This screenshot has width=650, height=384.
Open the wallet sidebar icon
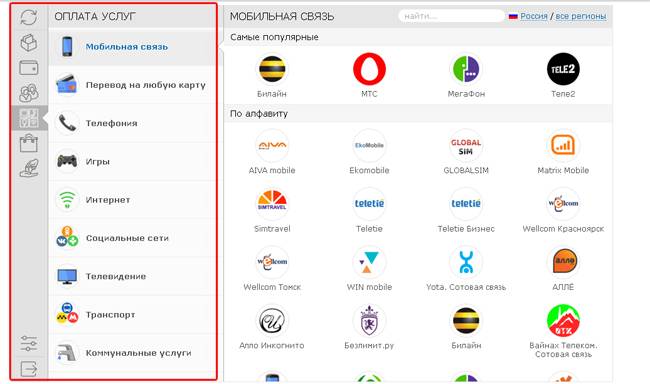tap(29, 68)
